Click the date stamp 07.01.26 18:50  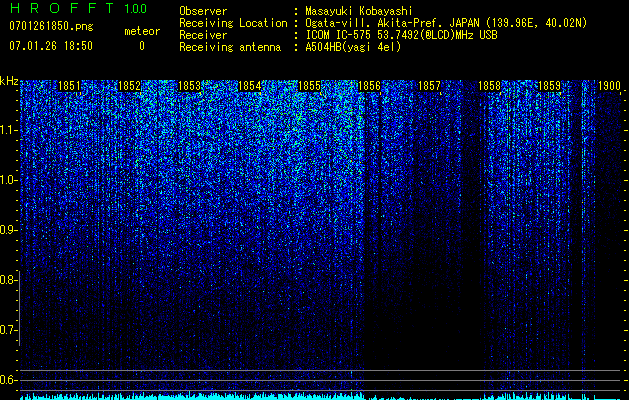point(51,46)
